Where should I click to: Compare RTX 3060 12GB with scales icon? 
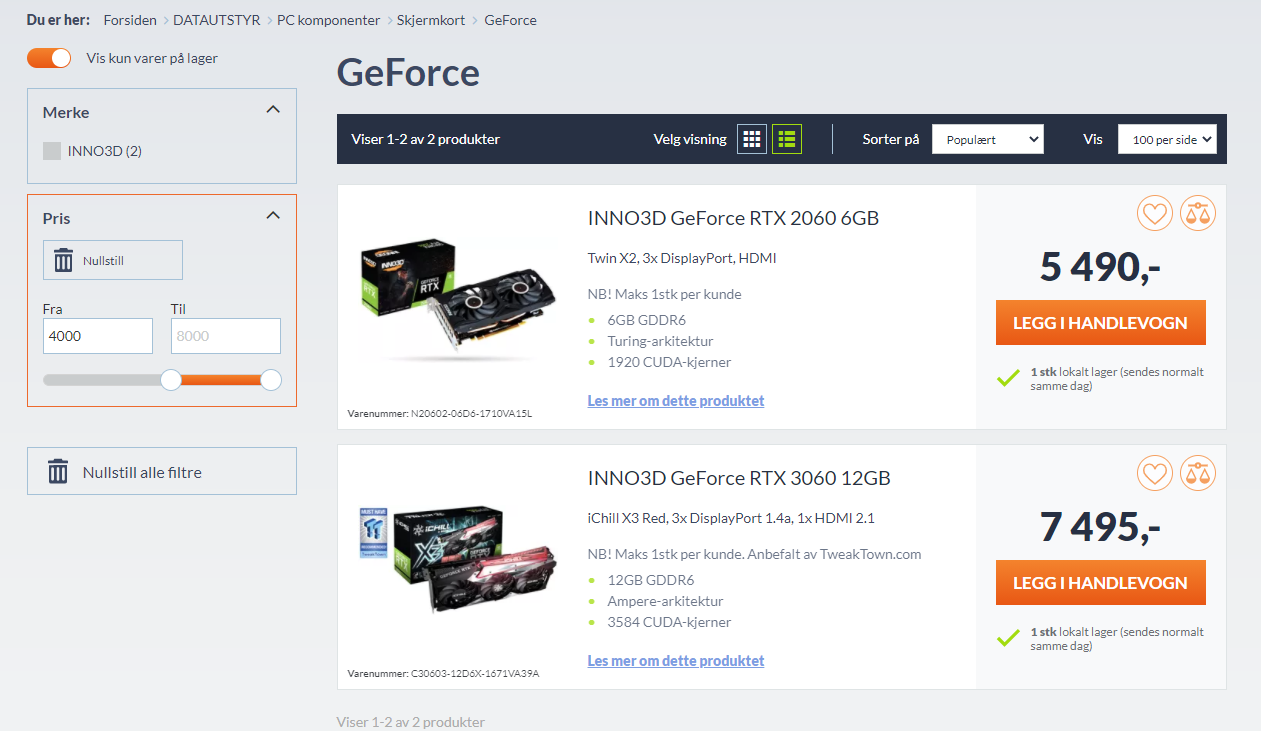tap(1197, 473)
